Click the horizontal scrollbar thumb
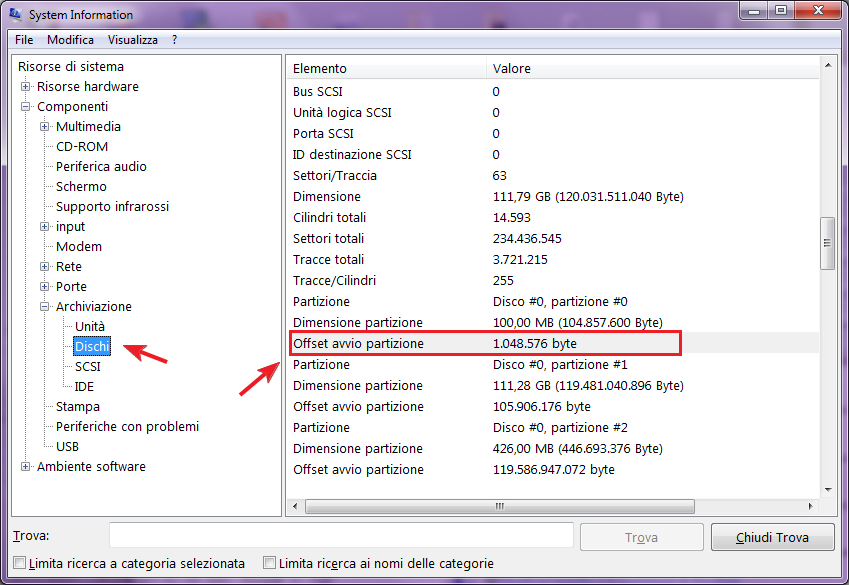Screen dimensions: 849x585 tap(500, 506)
